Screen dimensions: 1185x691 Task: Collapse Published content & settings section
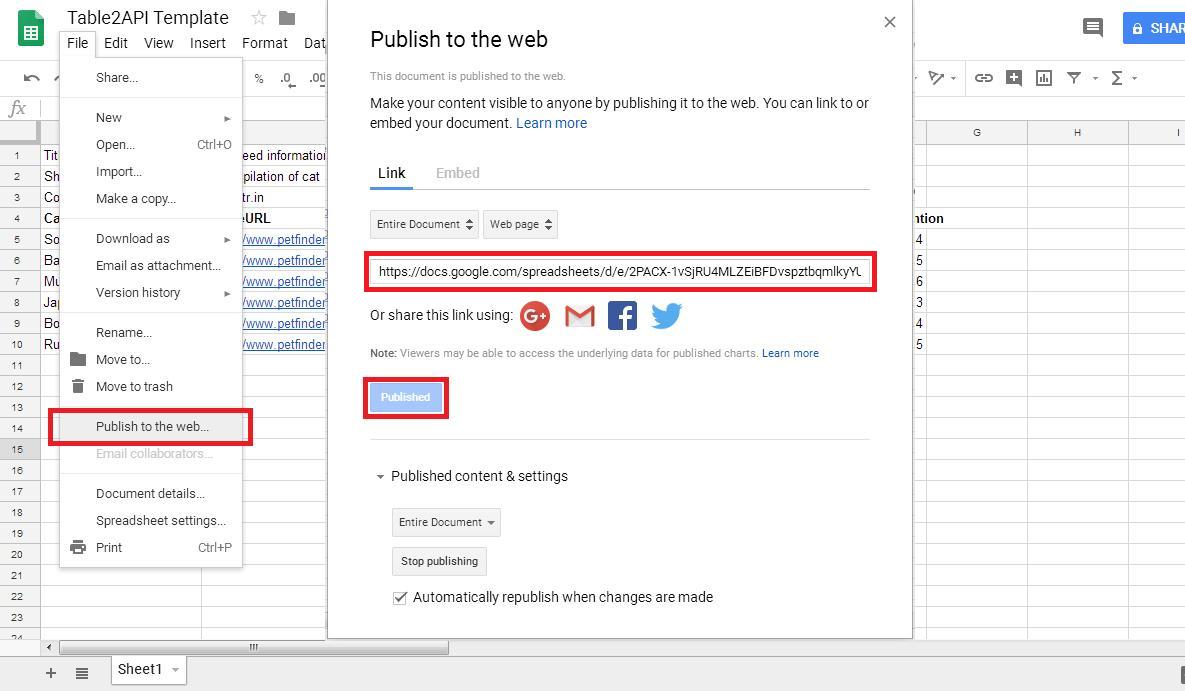(380, 476)
